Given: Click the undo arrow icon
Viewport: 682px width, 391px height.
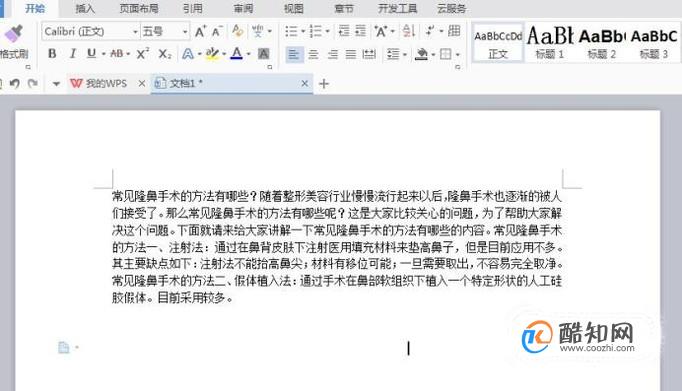Looking at the screenshot, I should point(14,83).
